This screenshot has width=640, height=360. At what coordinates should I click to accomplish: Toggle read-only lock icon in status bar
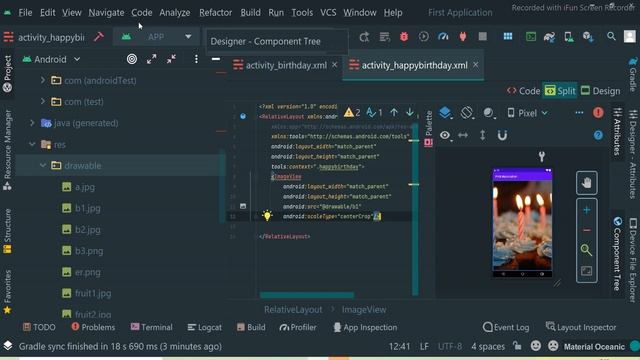click(517, 346)
